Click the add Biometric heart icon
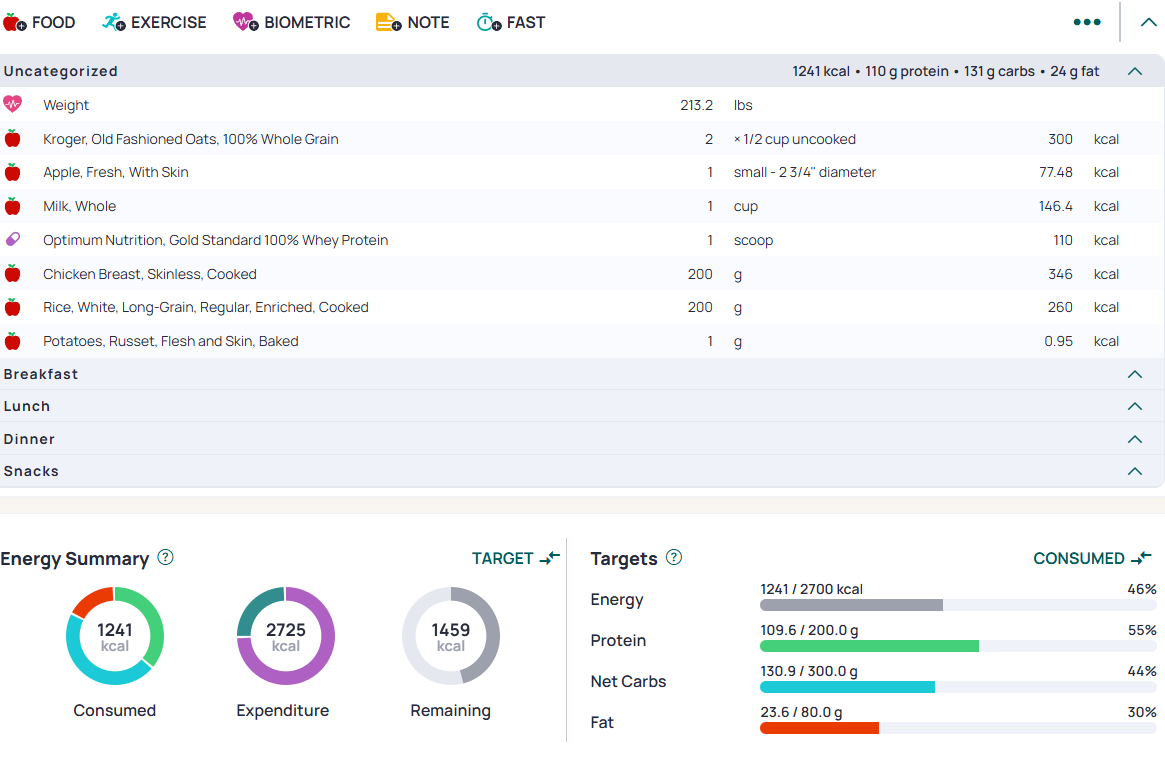This screenshot has height=761, width=1165. [x=246, y=22]
